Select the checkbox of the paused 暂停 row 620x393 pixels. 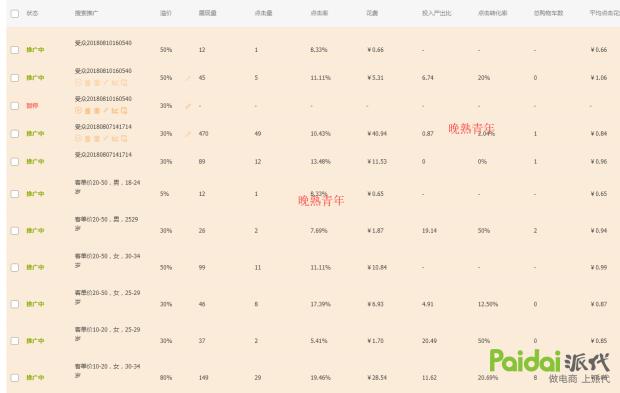(x=15, y=106)
